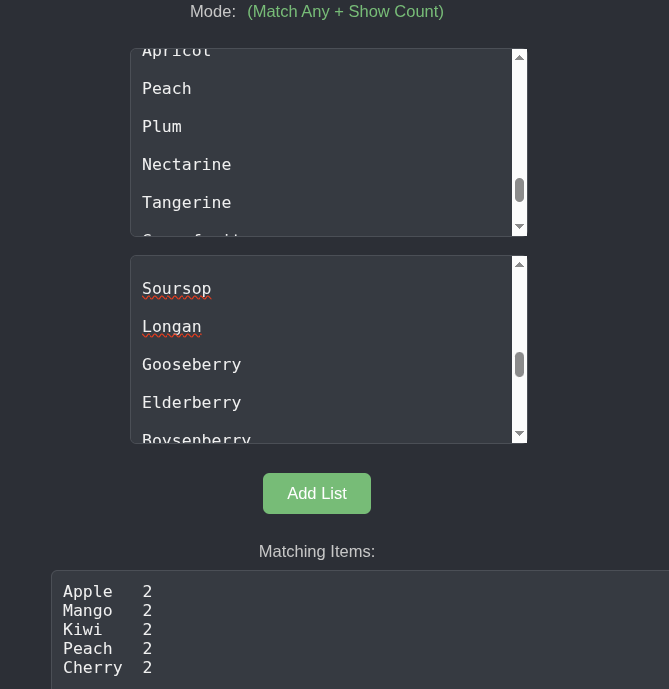The height and width of the screenshot is (689, 669).
Task: Click Kiwi row in matching items
Action: click(82, 630)
